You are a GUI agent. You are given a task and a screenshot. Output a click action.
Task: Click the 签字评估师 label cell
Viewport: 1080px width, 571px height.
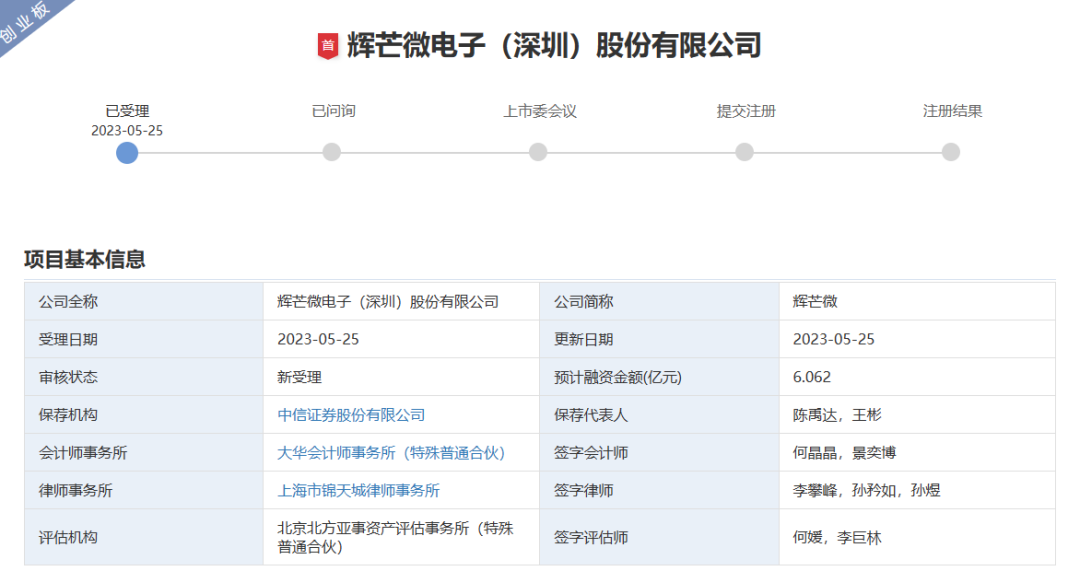pos(659,538)
